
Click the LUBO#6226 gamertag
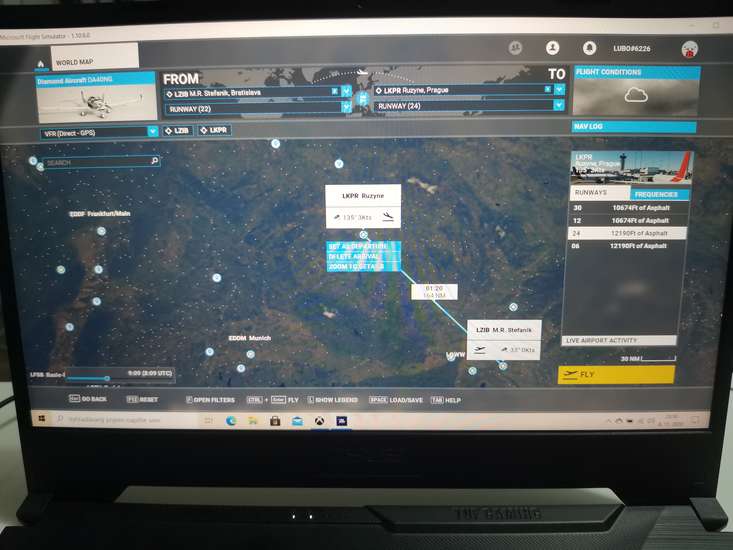pyautogui.click(x=632, y=49)
